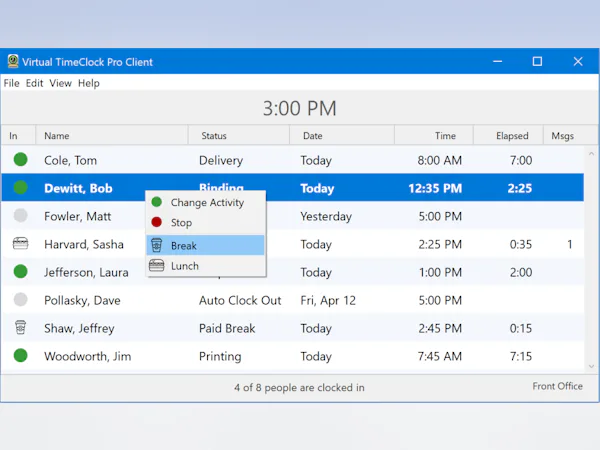Viewport: 600px width, 450px height.
Task: Click Matt Fowler's gray clocked-out dot
Action: [20, 215]
